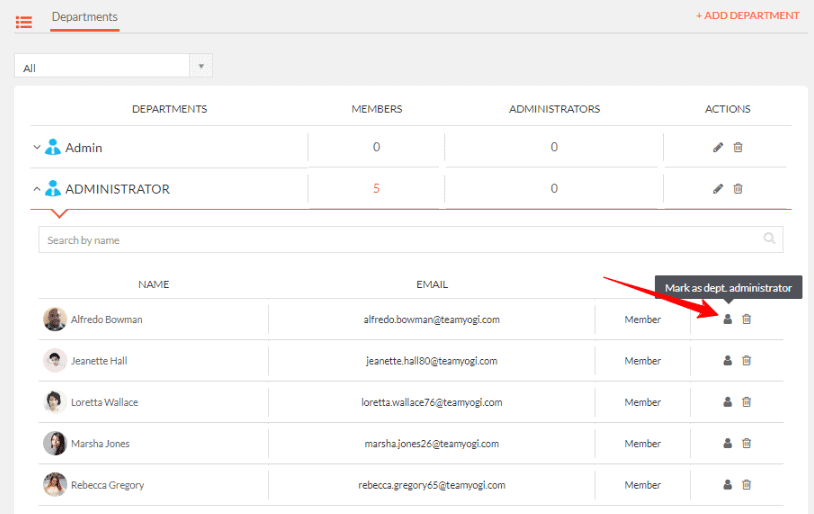Click the ADMINISTRATOR department people icon

(53, 188)
